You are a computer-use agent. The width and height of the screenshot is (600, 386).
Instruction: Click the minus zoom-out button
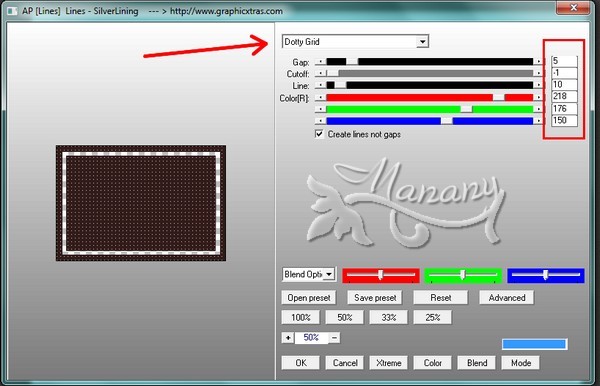334,338
